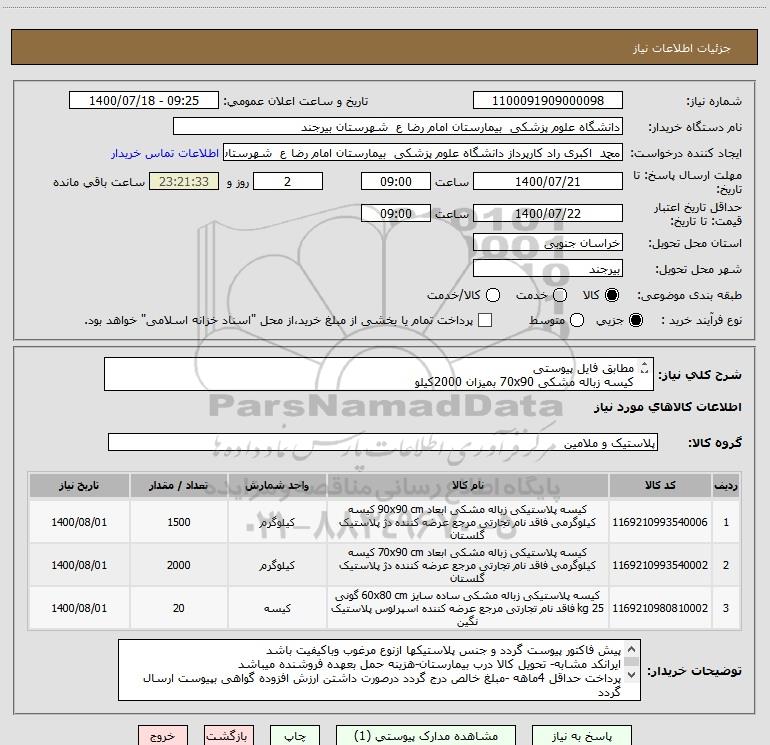Select the متوسط purchase type radio
This screenshot has width=770, height=745.
pos(577,320)
